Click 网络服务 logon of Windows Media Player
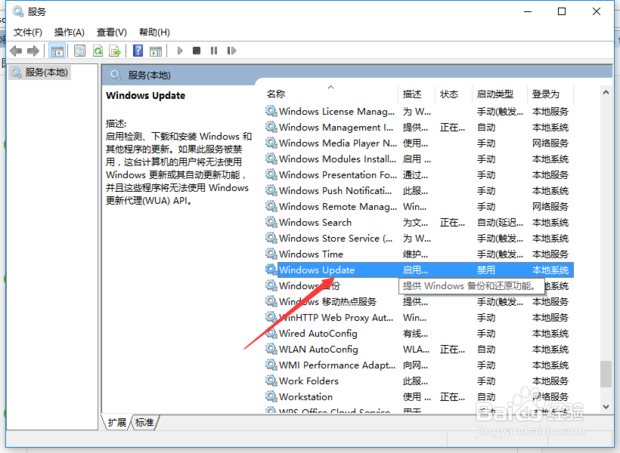The height and width of the screenshot is (453, 620). point(550,143)
